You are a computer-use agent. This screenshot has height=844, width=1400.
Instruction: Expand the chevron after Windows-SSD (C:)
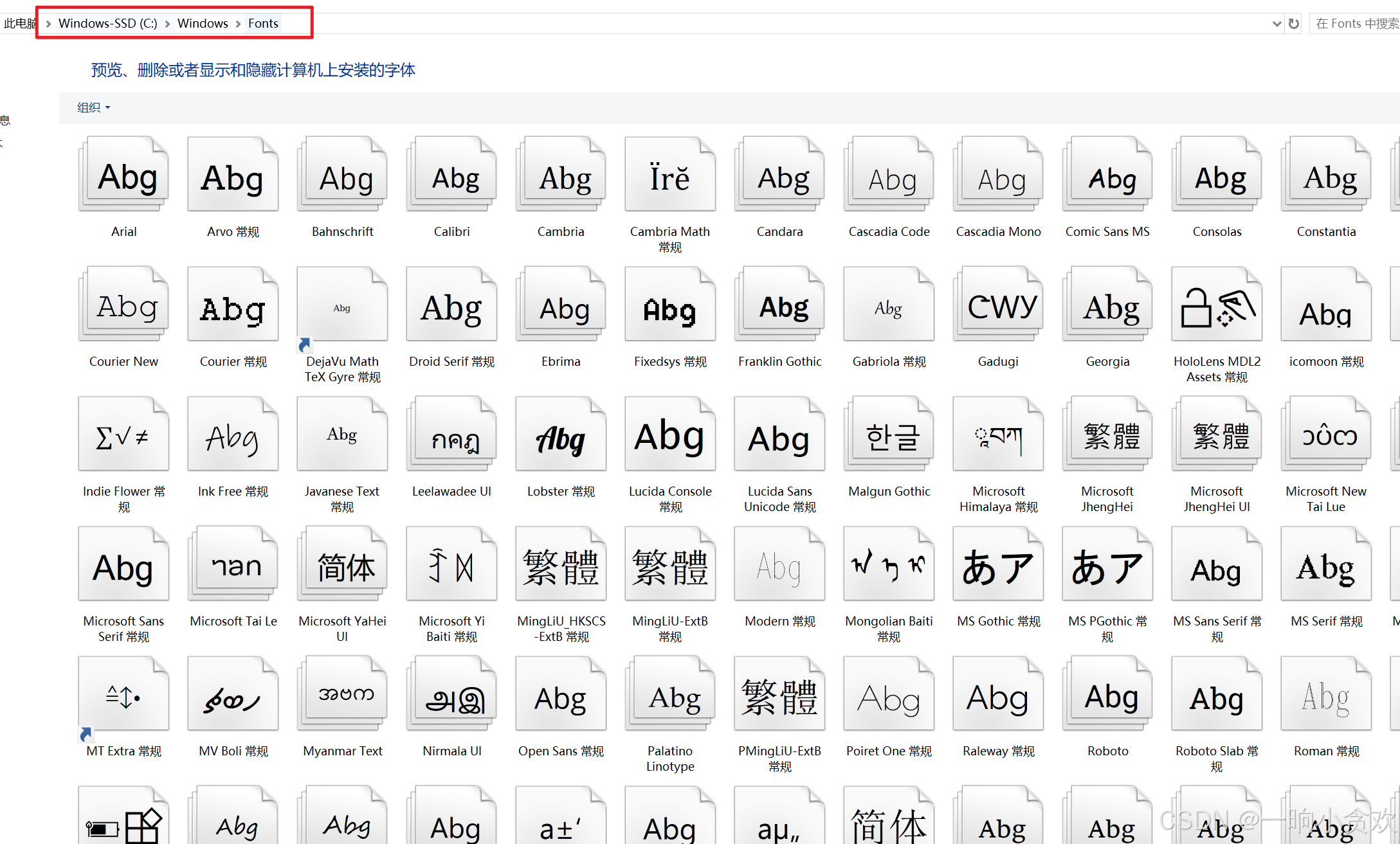tap(168, 24)
